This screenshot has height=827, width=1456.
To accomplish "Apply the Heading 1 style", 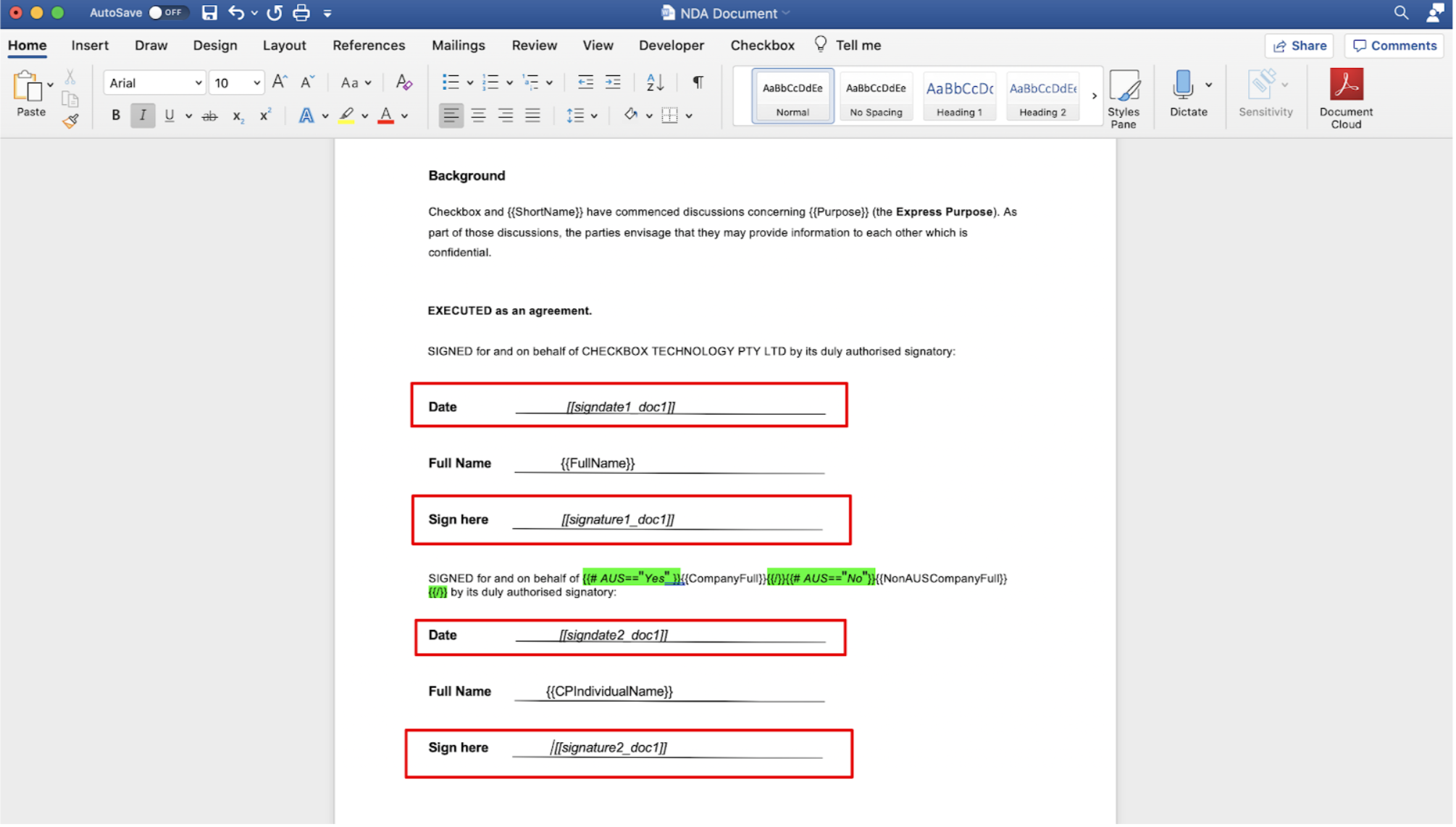I will pos(961,96).
